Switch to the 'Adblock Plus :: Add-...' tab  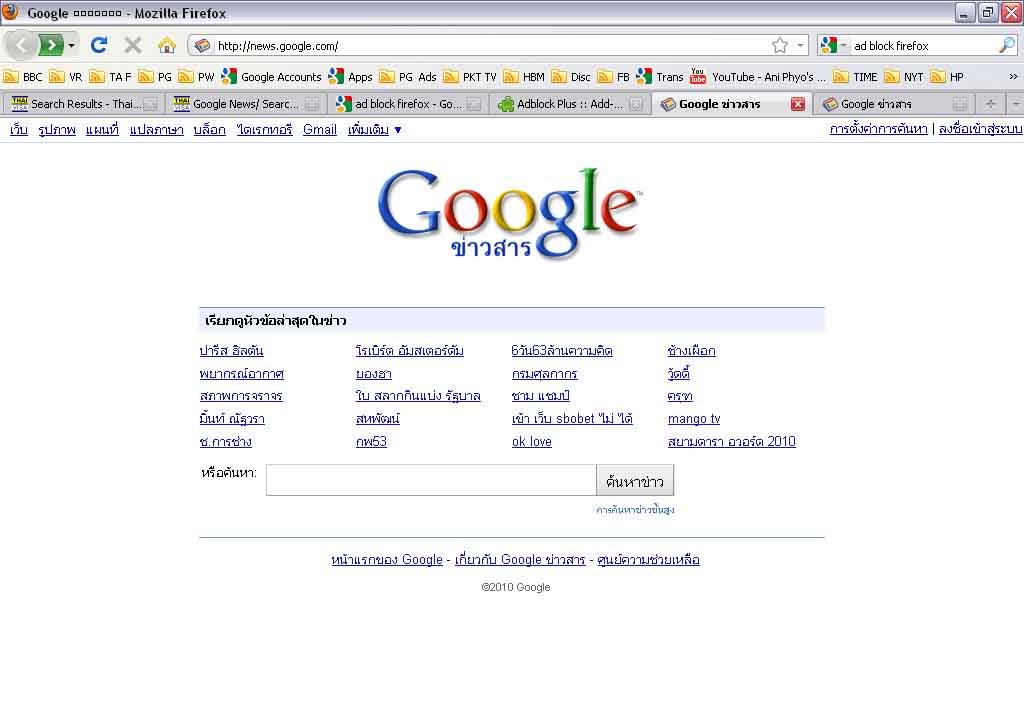pos(569,104)
